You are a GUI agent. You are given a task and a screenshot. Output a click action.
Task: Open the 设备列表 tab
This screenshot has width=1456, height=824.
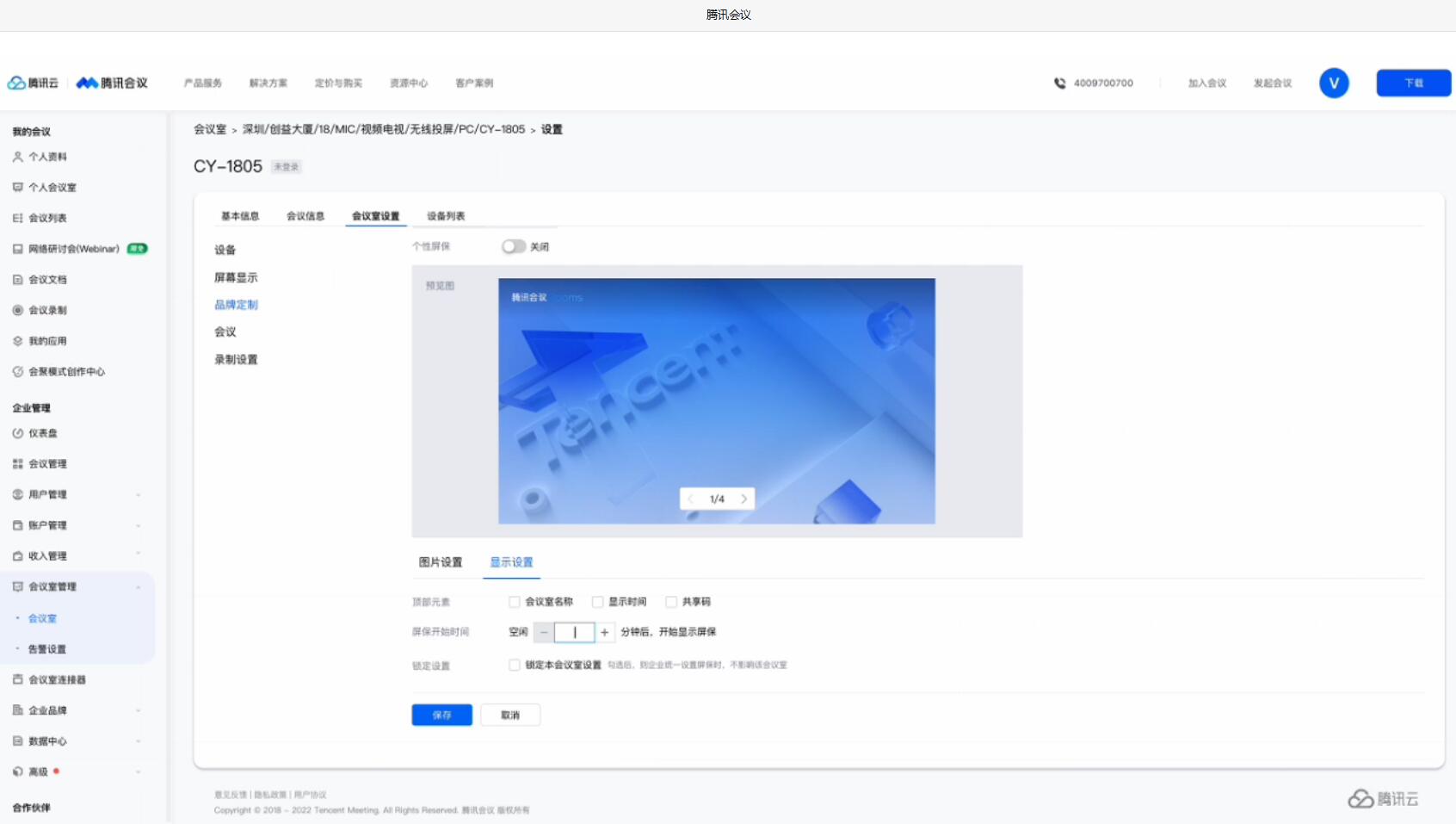(x=446, y=216)
